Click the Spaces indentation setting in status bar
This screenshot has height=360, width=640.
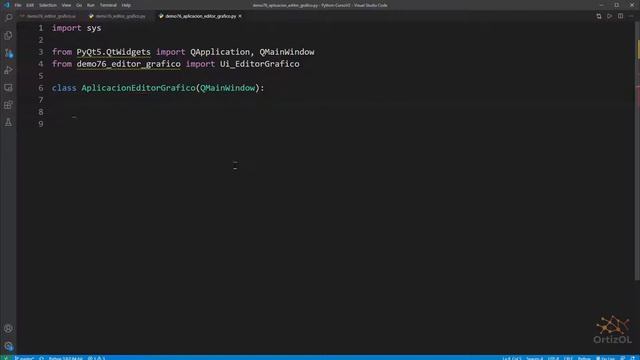(x=534, y=358)
